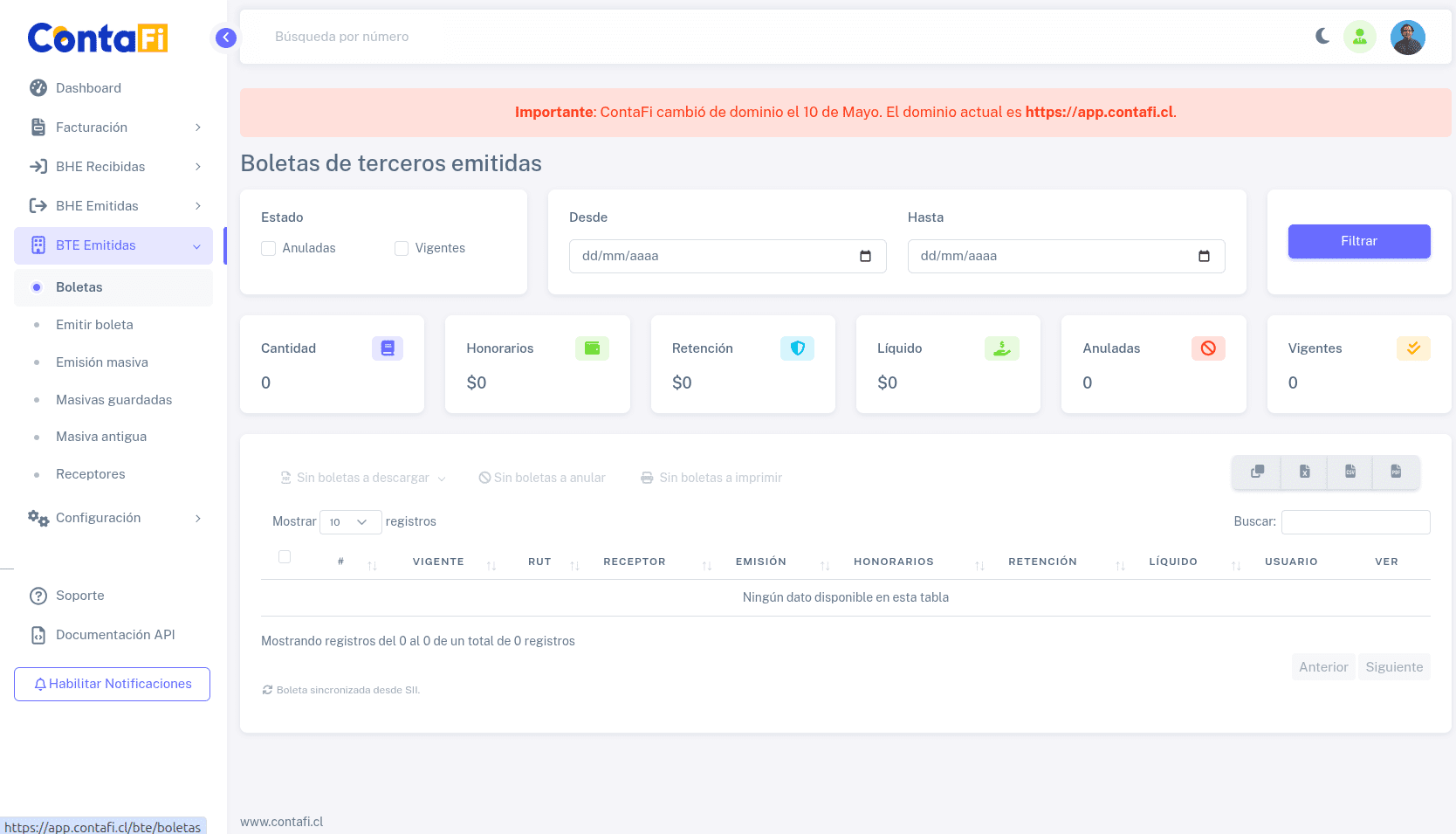Expand the Facturación sidebar menu
This screenshot has width=1456, height=834.
pos(115,128)
